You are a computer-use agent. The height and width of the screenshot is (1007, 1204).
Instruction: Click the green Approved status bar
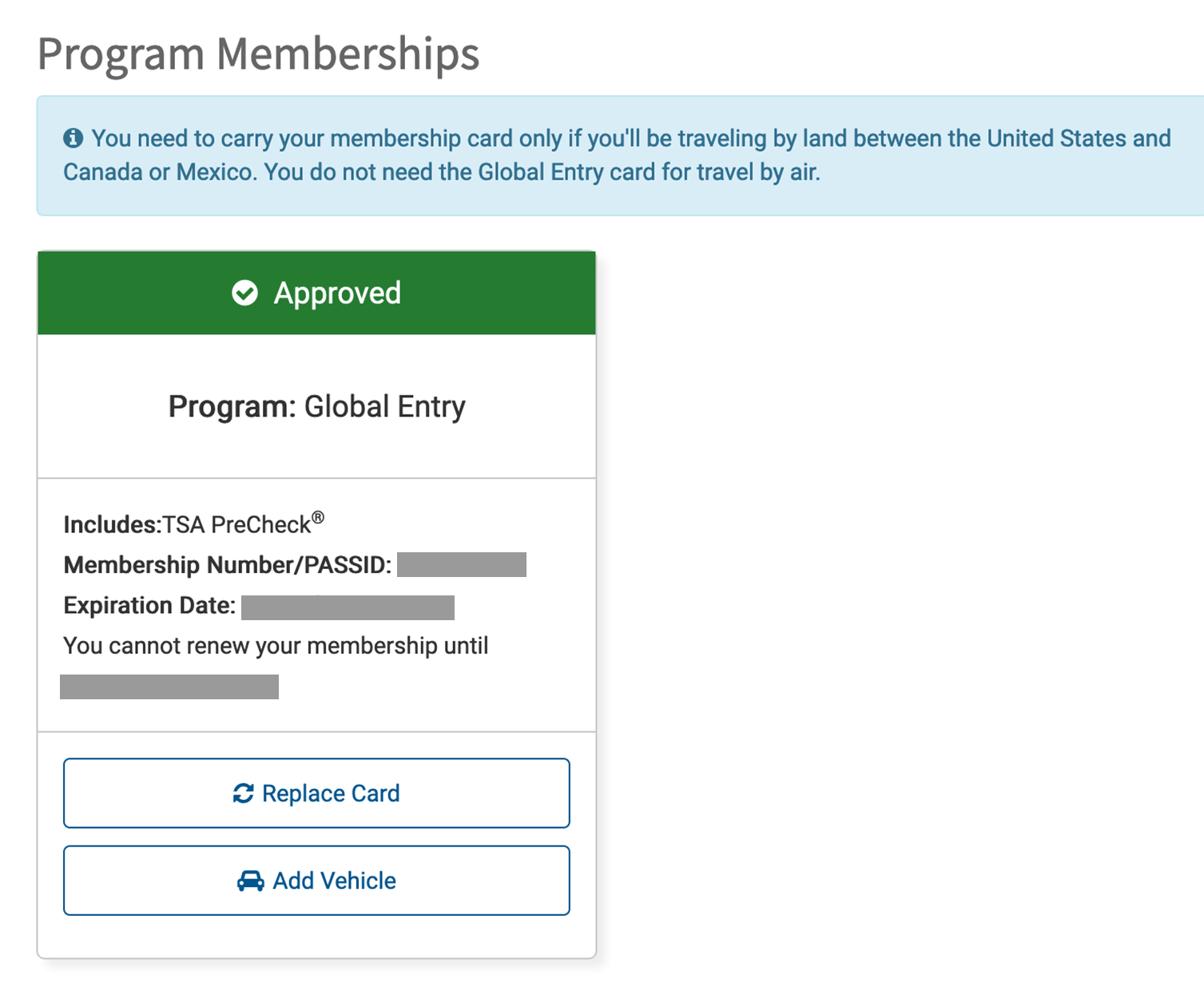click(316, 293)
